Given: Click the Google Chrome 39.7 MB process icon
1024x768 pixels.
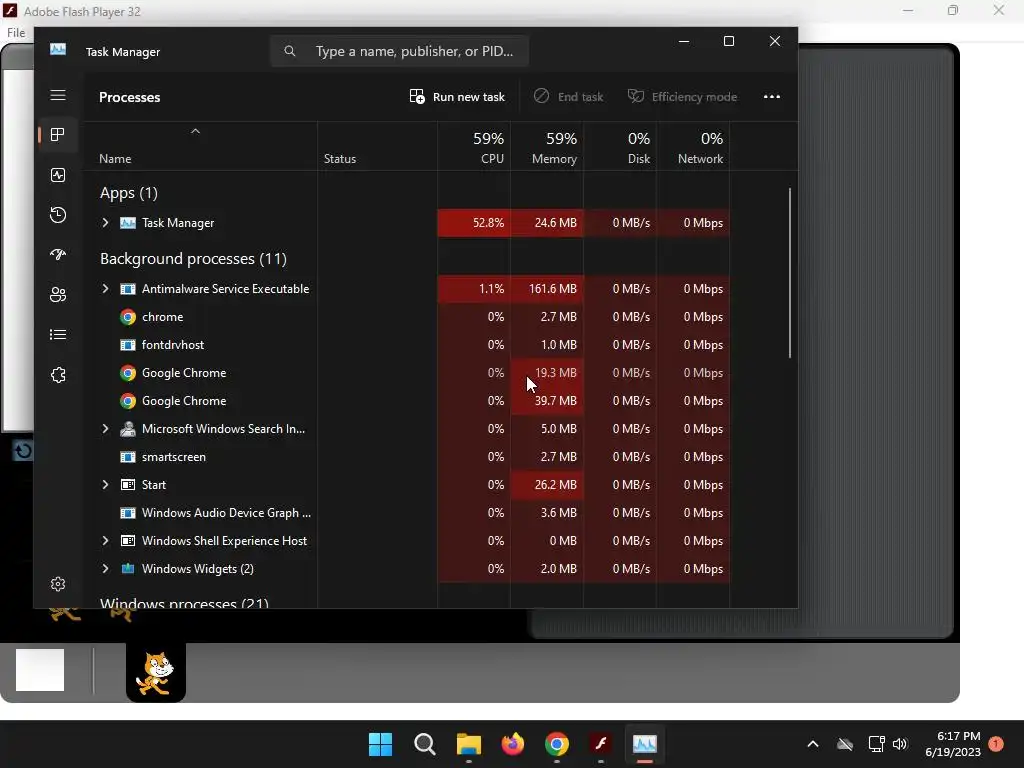Looking at the screenshot, I should point(128,401).
